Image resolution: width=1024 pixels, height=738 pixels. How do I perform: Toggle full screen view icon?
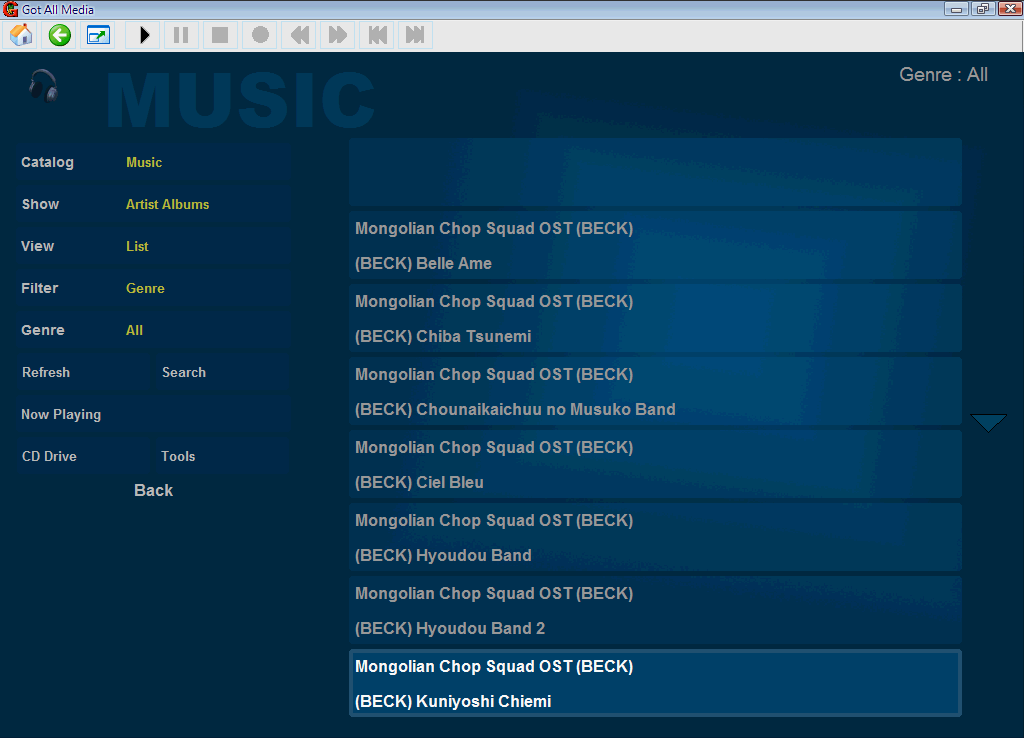tap(98, 35)
